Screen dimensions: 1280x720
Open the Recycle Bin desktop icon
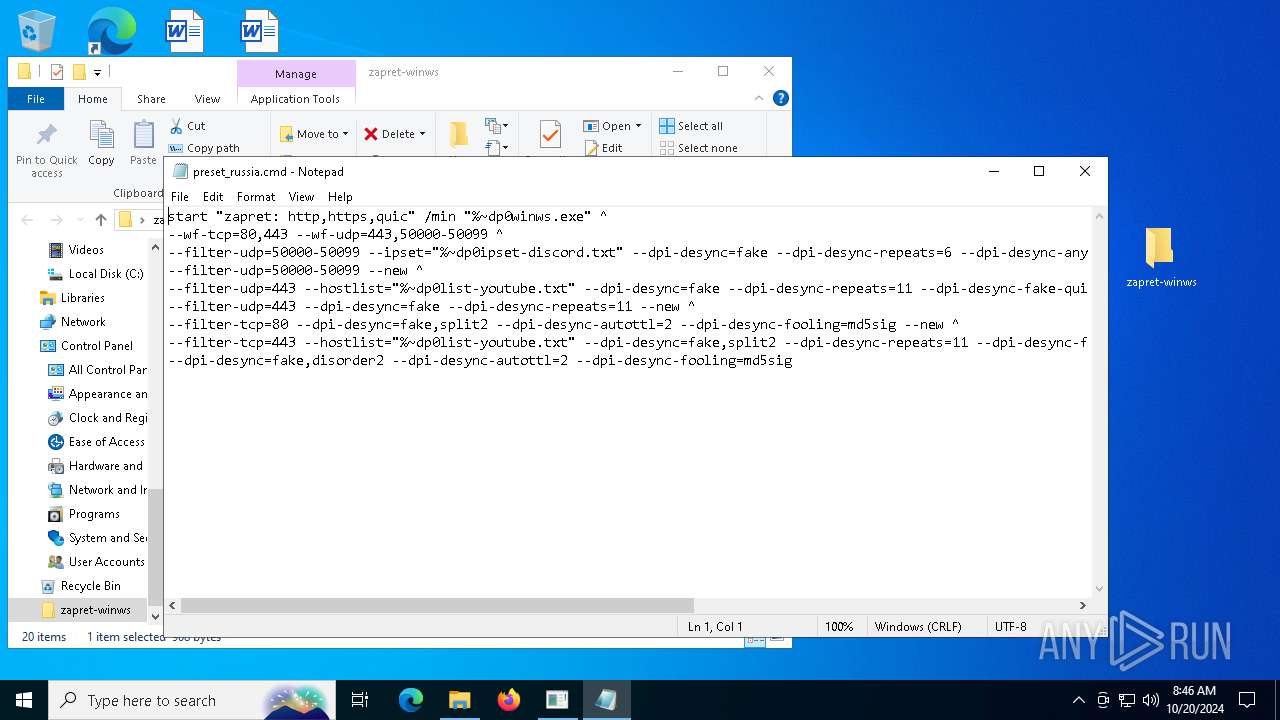(37, 31)
